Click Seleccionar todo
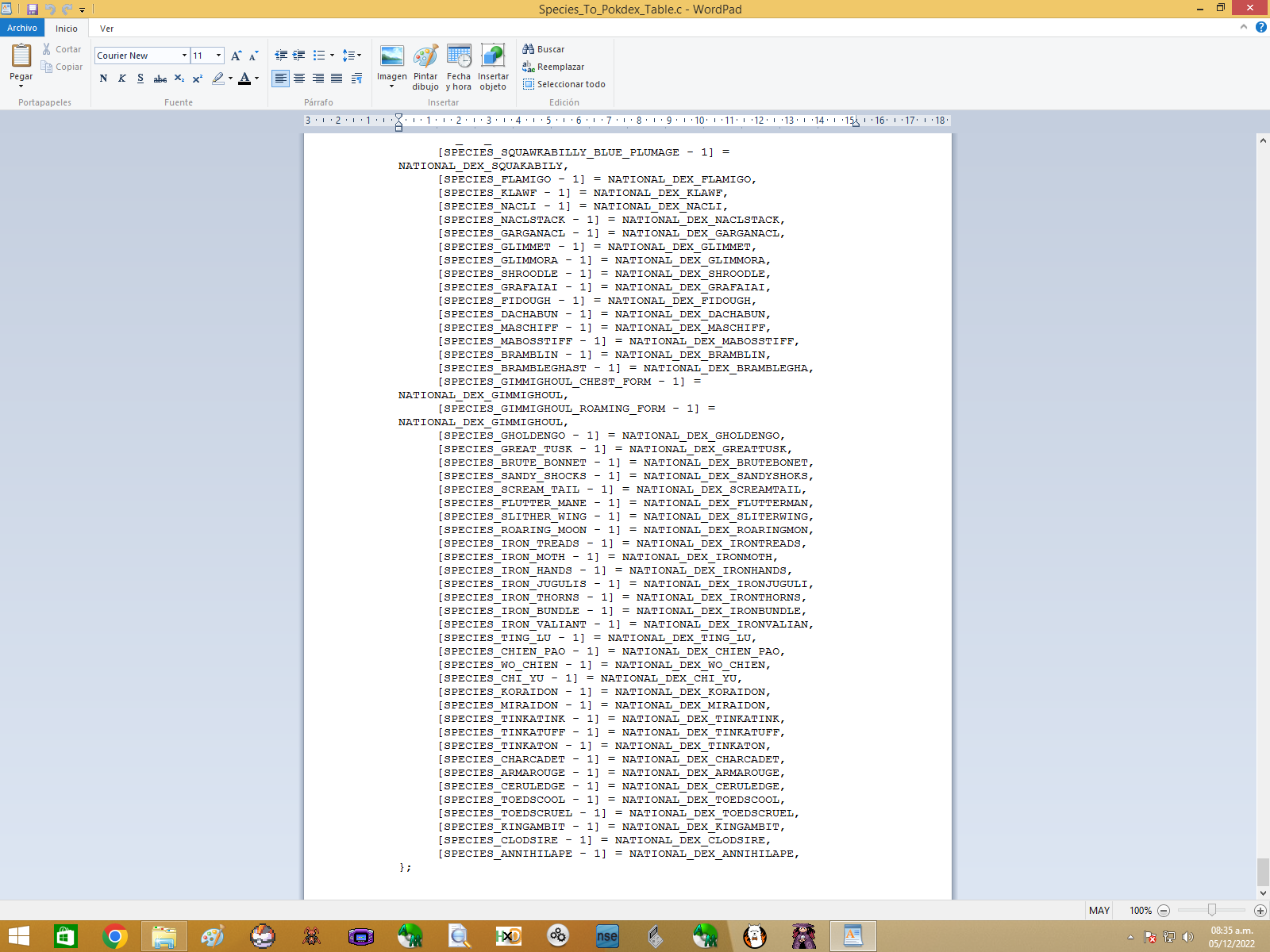Screen dimensions: 1270x952 564,84
